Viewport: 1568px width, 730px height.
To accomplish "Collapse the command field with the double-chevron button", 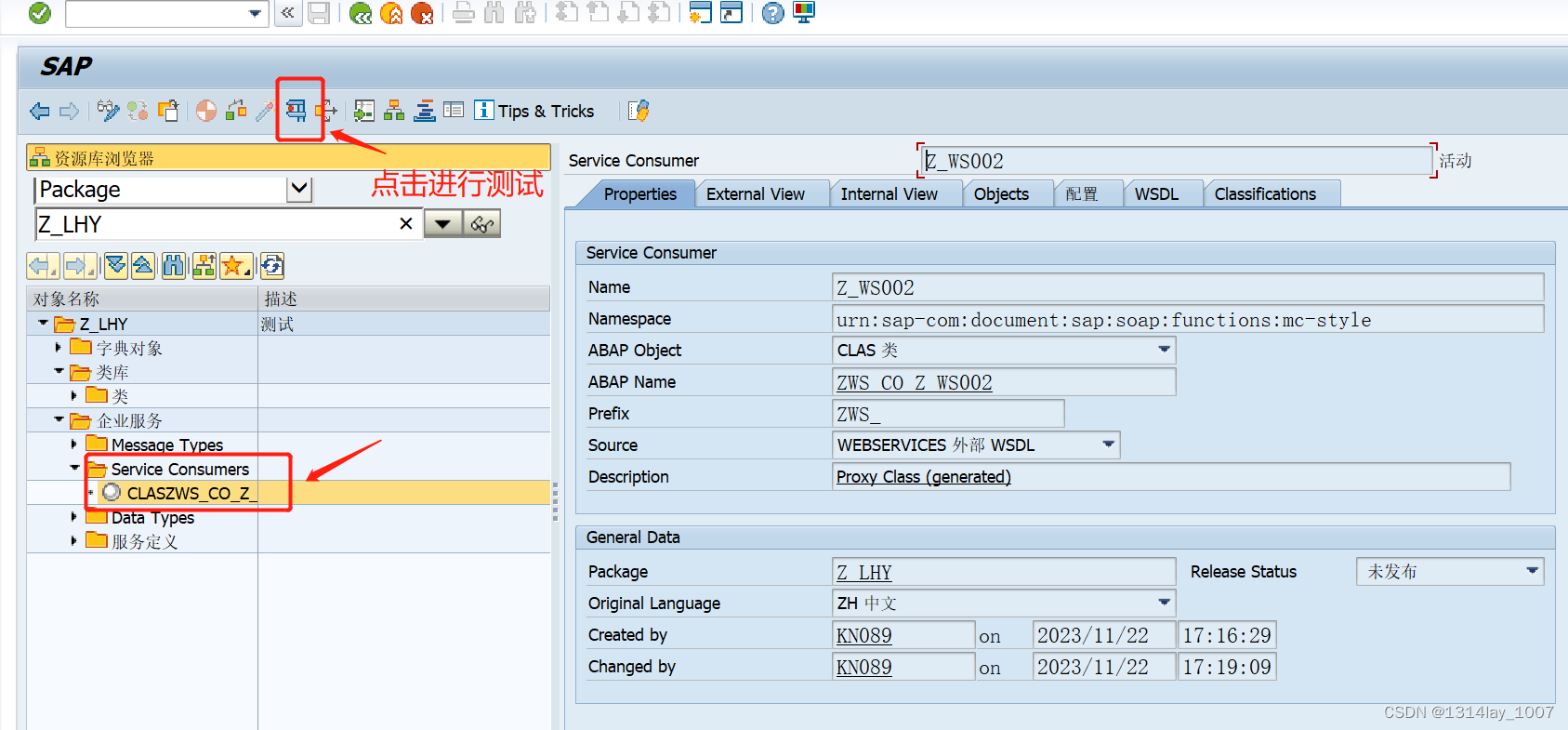I will [288, 13].
